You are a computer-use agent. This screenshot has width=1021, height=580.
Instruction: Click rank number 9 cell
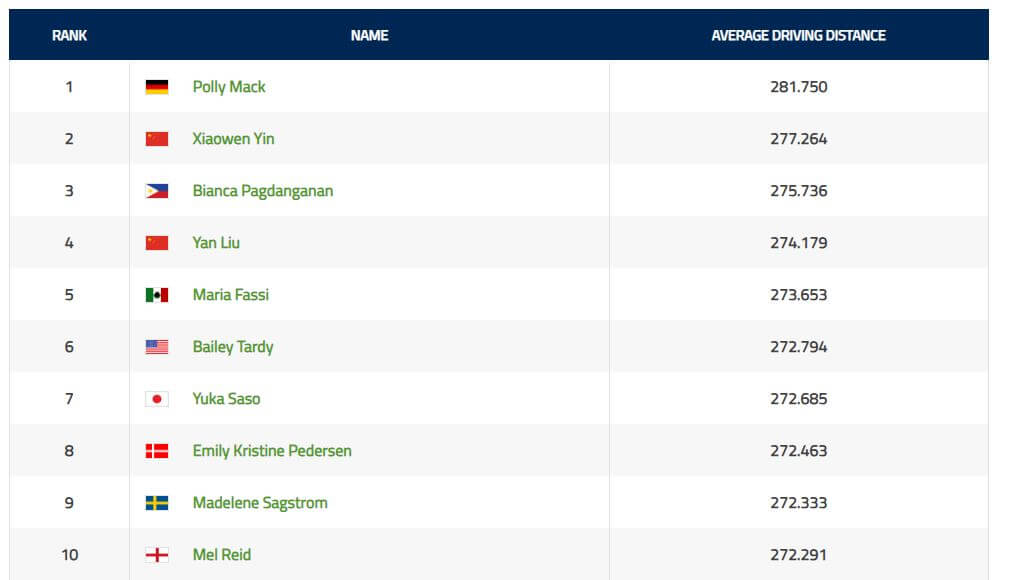point(69,503)
